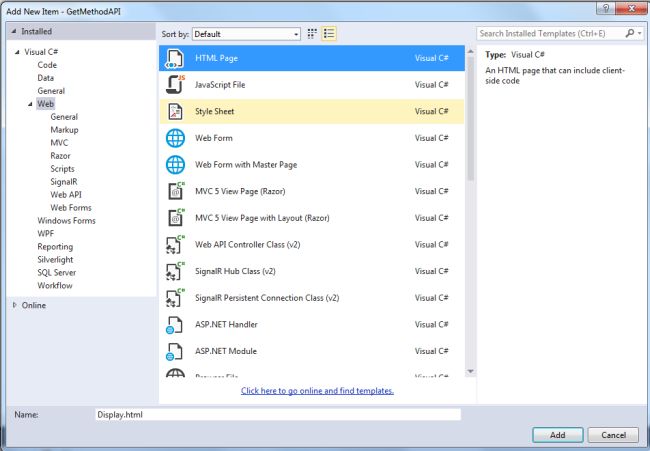
Task: Expand the Online section
Action: click(x=15, y=305)
